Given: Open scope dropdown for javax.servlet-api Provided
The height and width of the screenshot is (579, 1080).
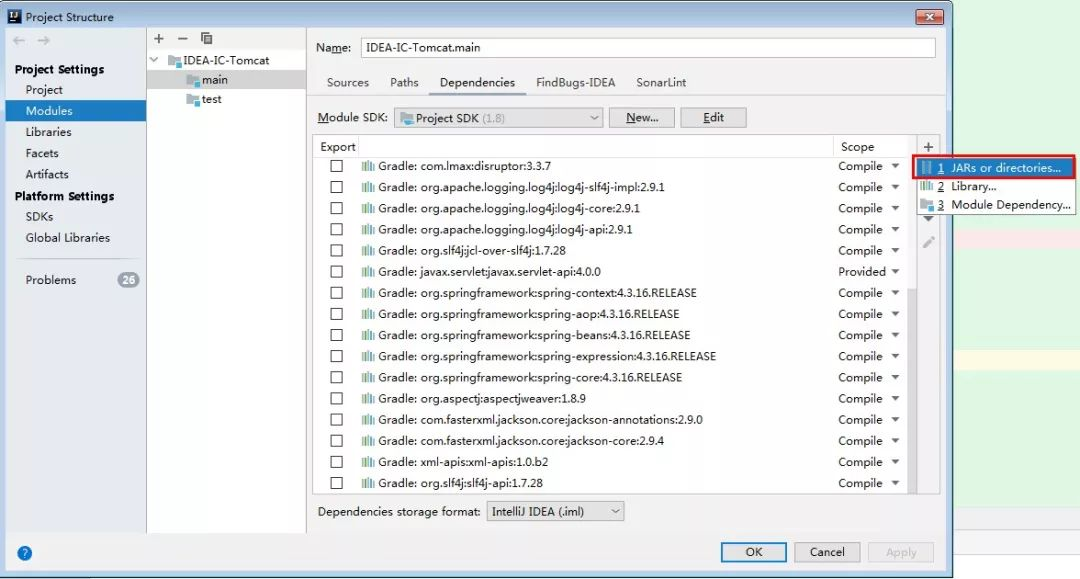Looking at the screenshot, I should coord(895,271).
